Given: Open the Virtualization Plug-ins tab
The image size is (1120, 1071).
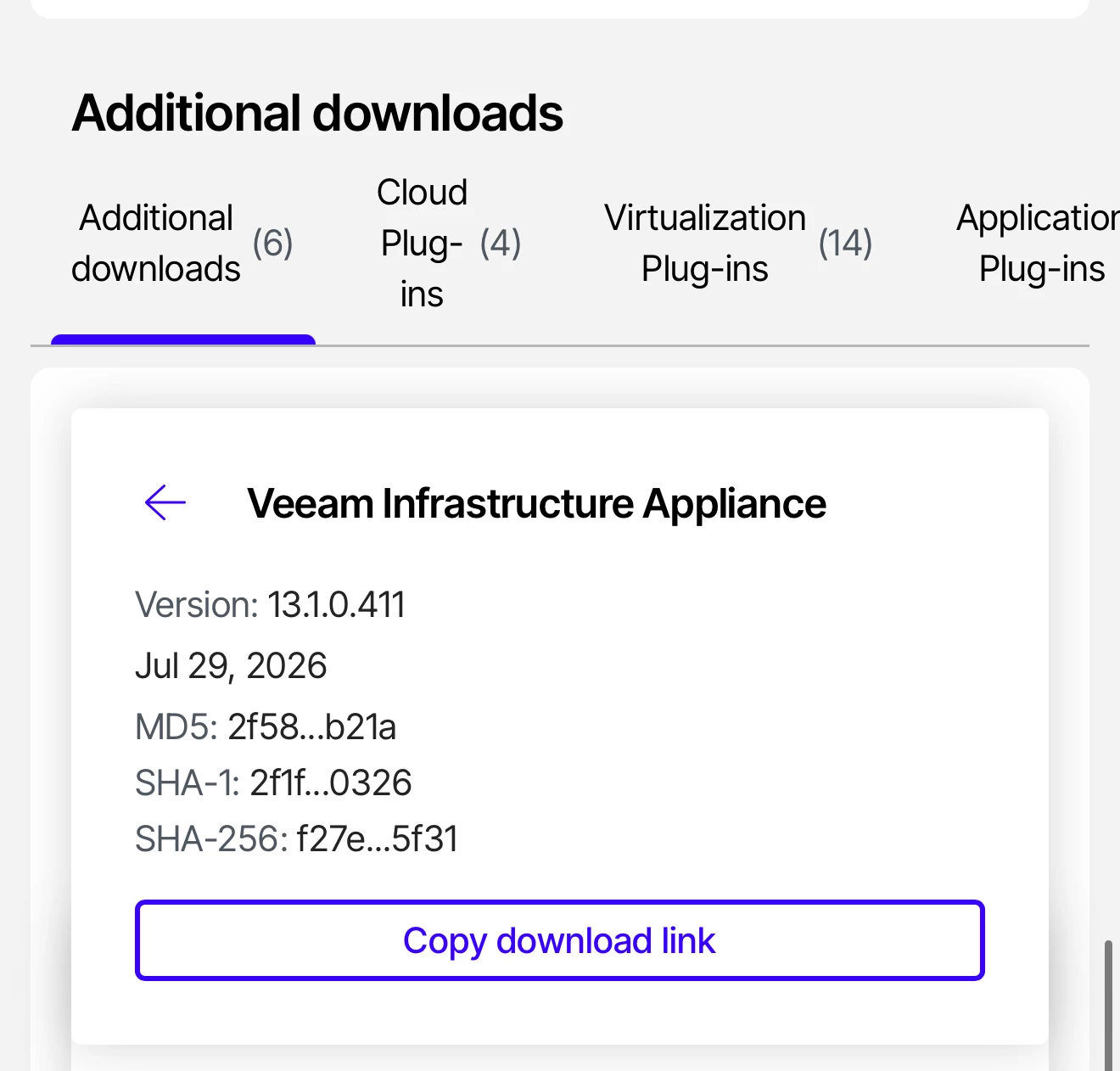Looking at the screenshot, I should click(x=738, y=244).
